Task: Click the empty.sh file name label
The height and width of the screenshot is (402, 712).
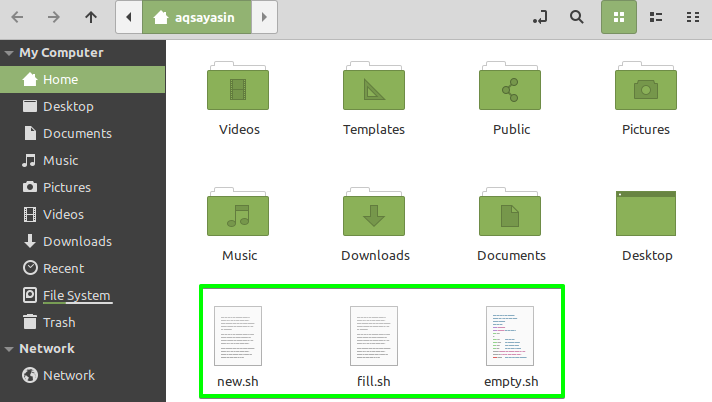Action: click(511, 382)
